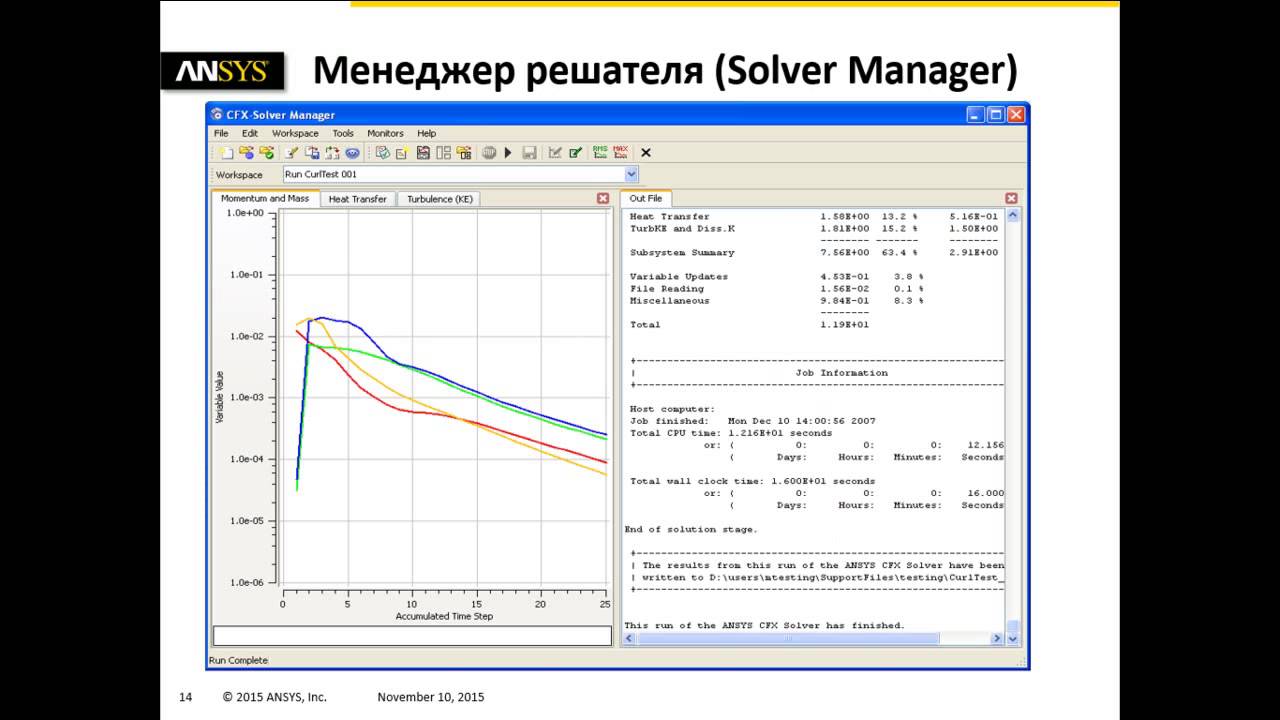Open the File menu
Screen dimensions: 1280x720
(221, 133)
